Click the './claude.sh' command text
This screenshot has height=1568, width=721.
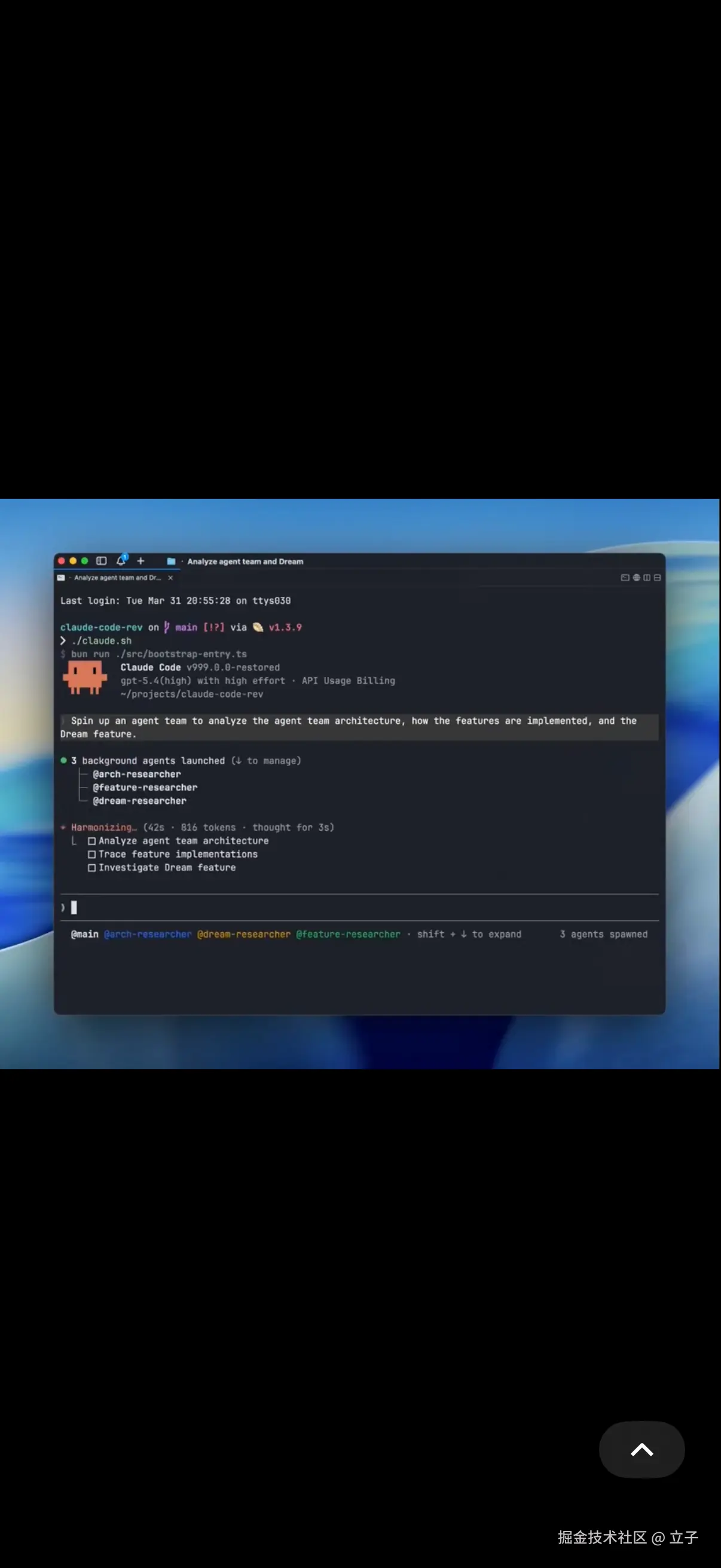(x=101, y=641)
